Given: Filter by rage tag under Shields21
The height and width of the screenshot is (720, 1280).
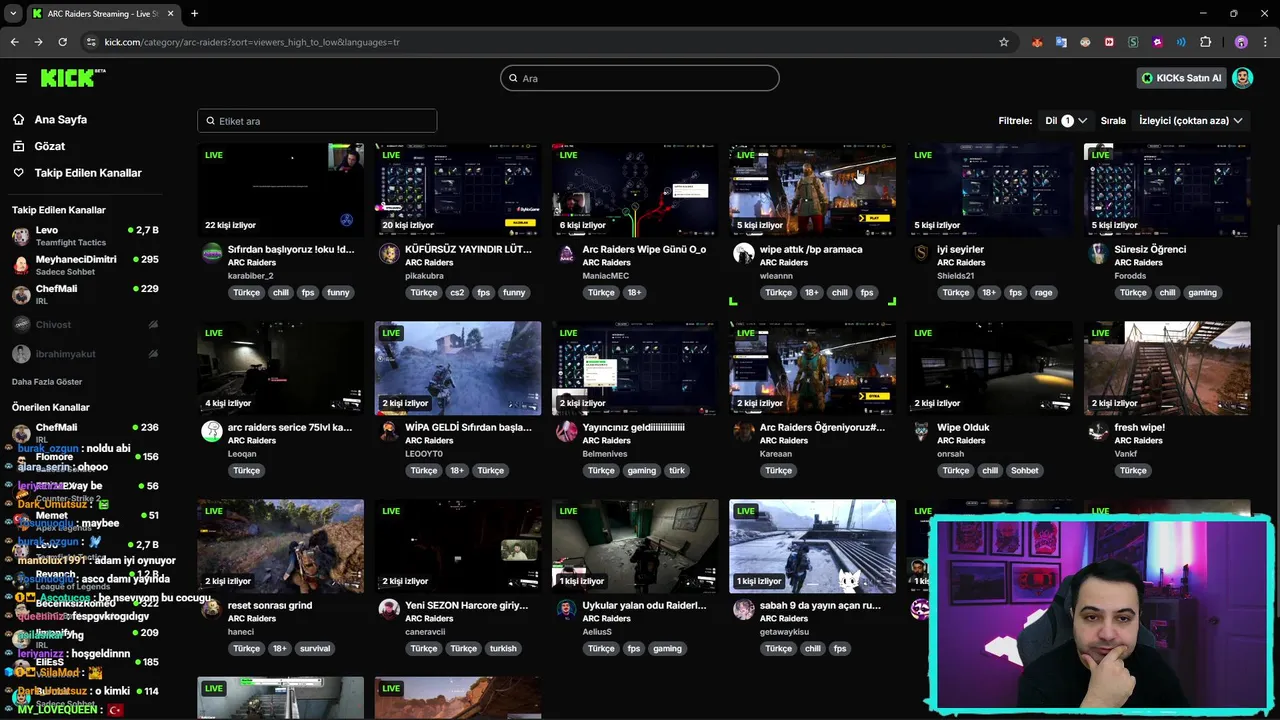Looking at the screenshot, I should 1043,293.
